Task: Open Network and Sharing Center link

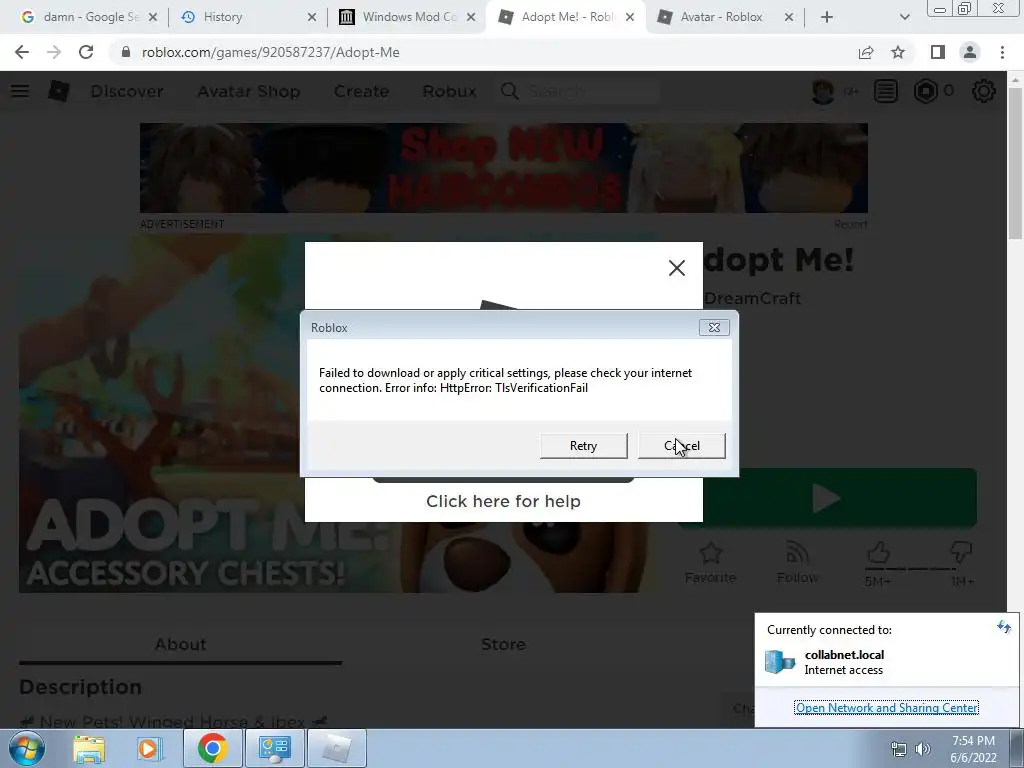Action: [x=886, y=707]
